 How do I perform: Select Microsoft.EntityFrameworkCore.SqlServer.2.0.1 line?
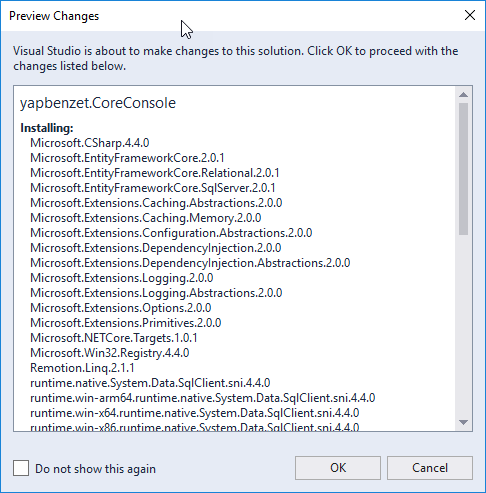pos(153,188)
